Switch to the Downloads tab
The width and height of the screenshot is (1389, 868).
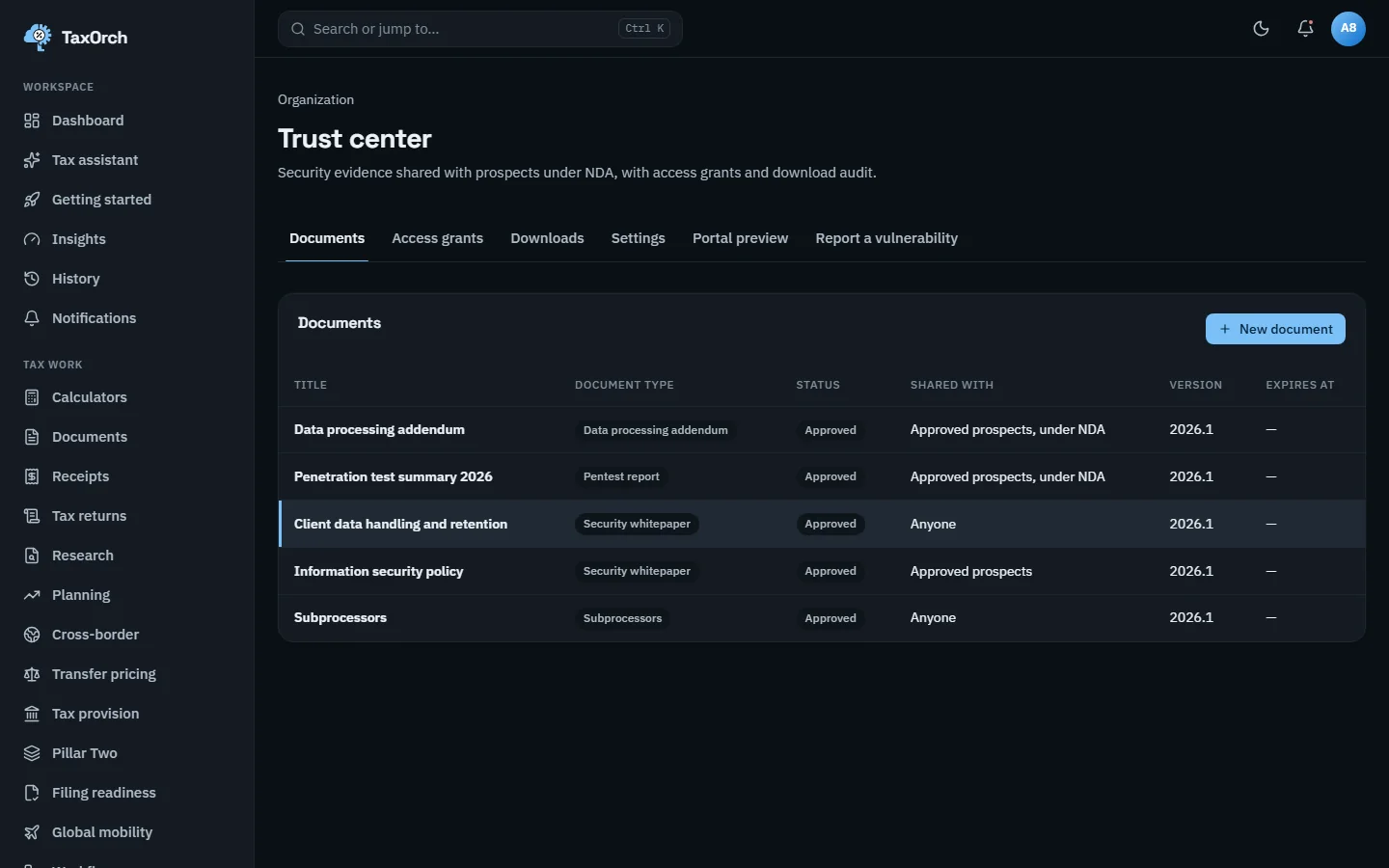click(547, 238)
